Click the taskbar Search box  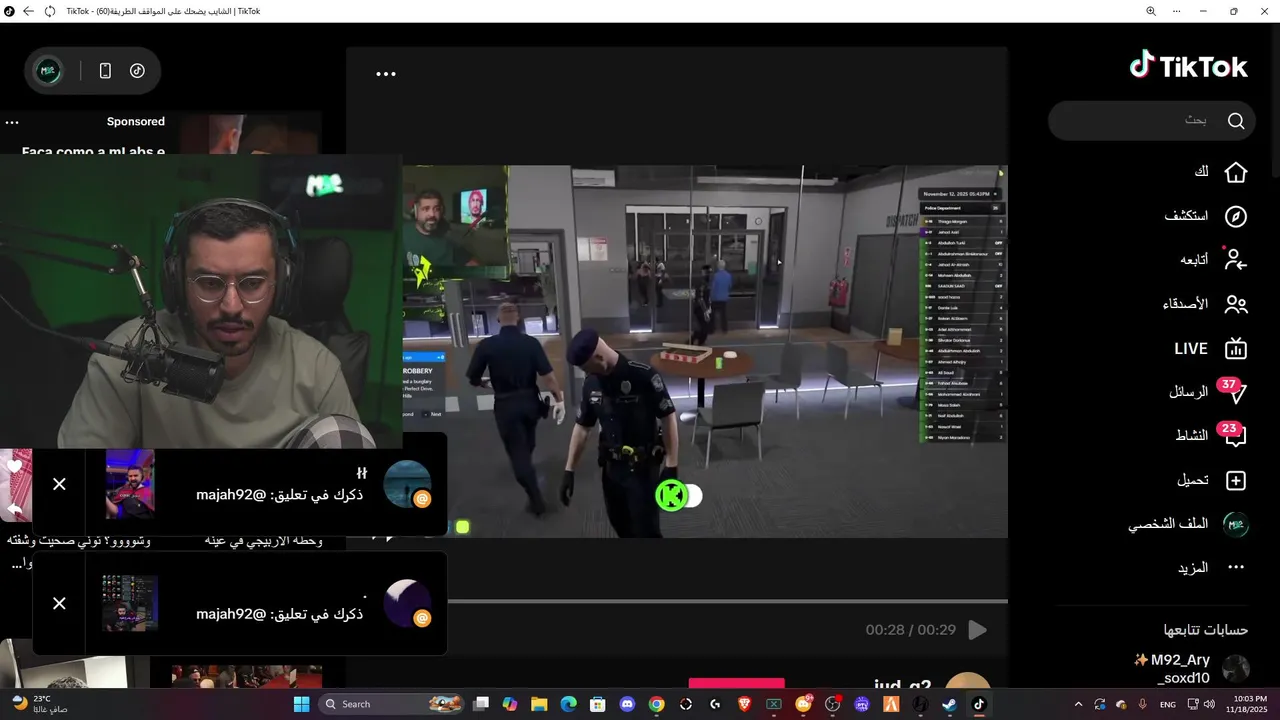coord(393,704)
